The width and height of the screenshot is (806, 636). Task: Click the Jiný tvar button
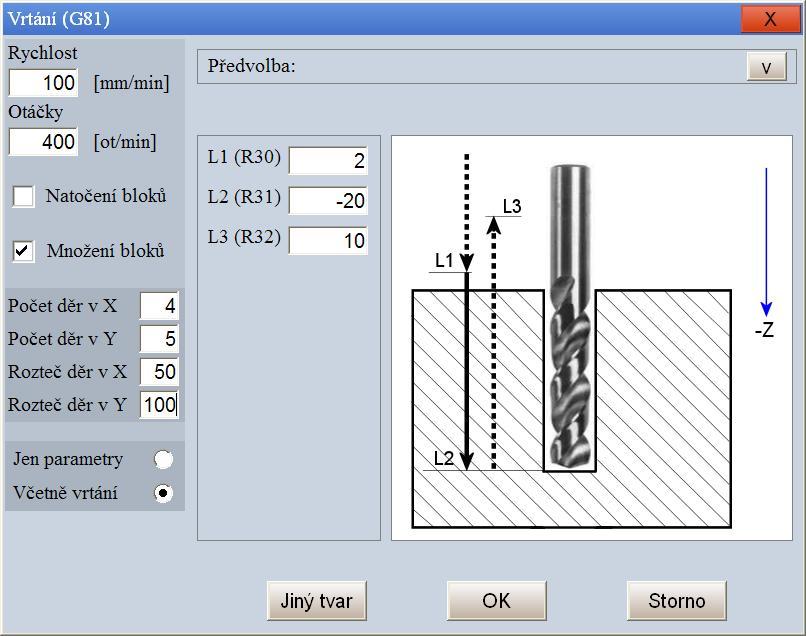pyautogui.click(x=317, y=601)
